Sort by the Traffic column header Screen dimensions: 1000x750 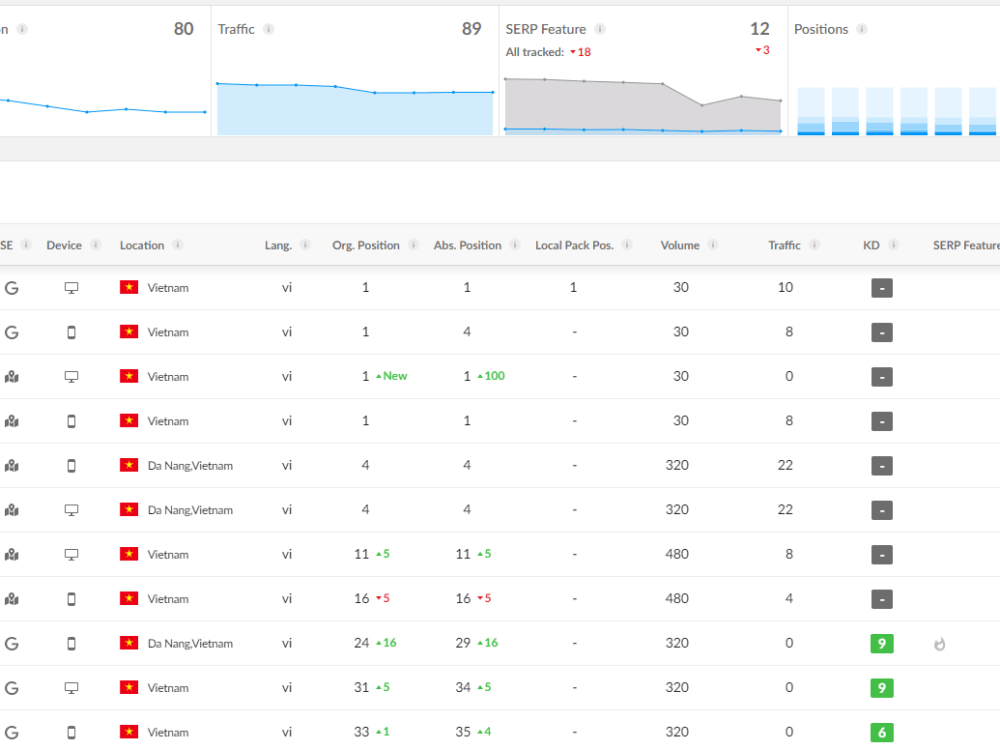784,246
